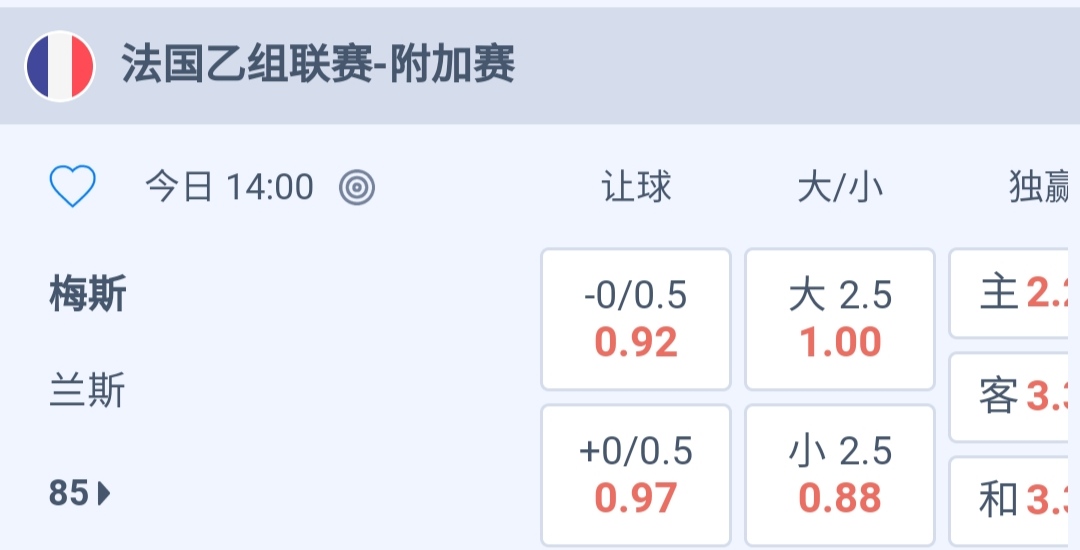Favorite the match with the heart icon
The height and width of the screenshot is (550, 1080).
[x=73, y=187]
